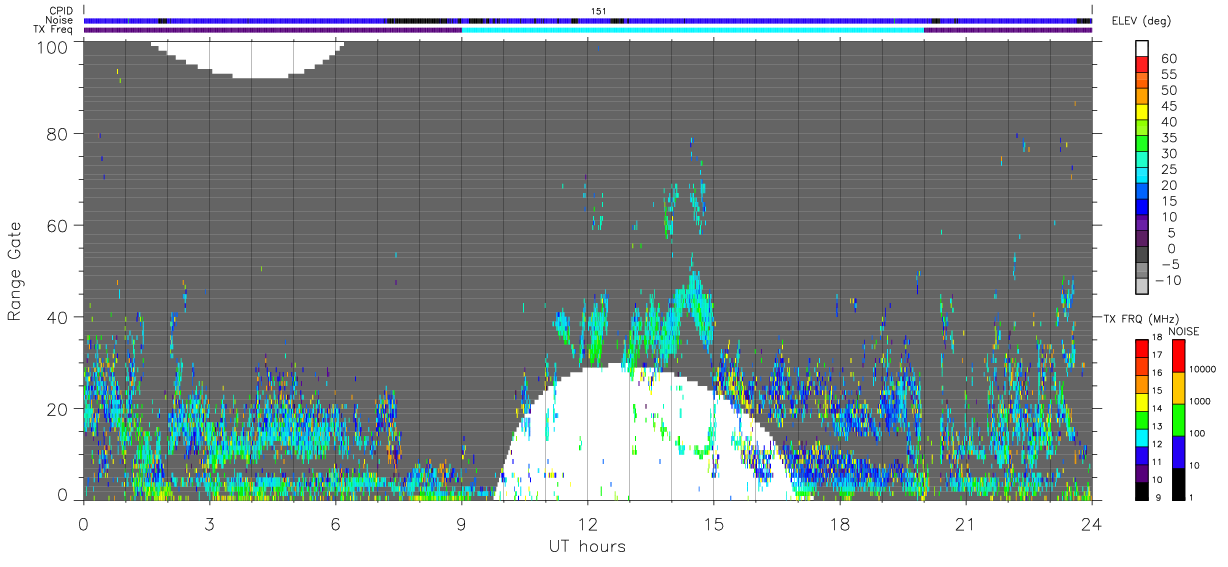Select the cyan 12–13 MHz TX frequency swatch
The image size is (1228, 567).
(x=1142, y=437)
